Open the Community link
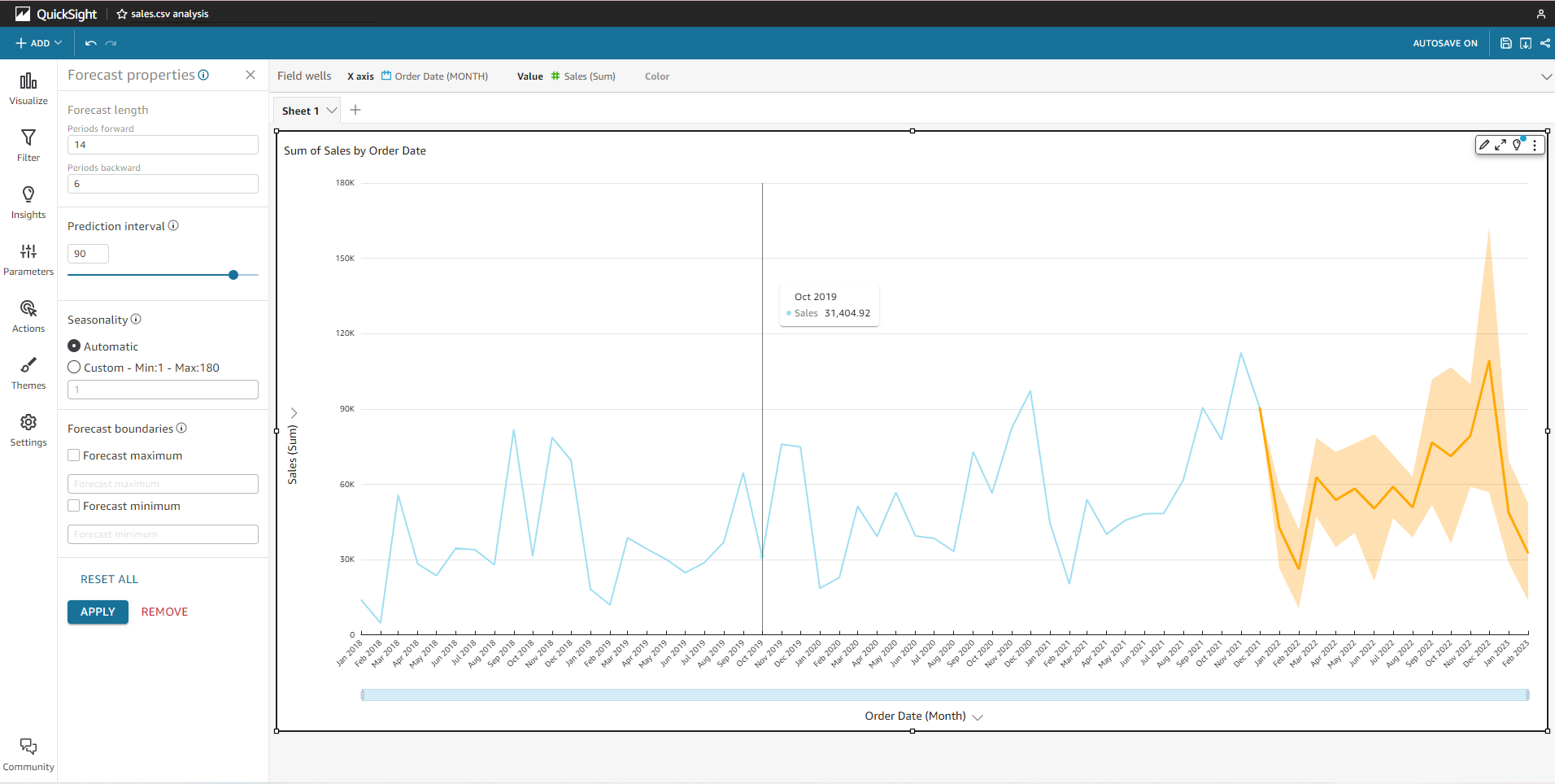 [28, 755]
